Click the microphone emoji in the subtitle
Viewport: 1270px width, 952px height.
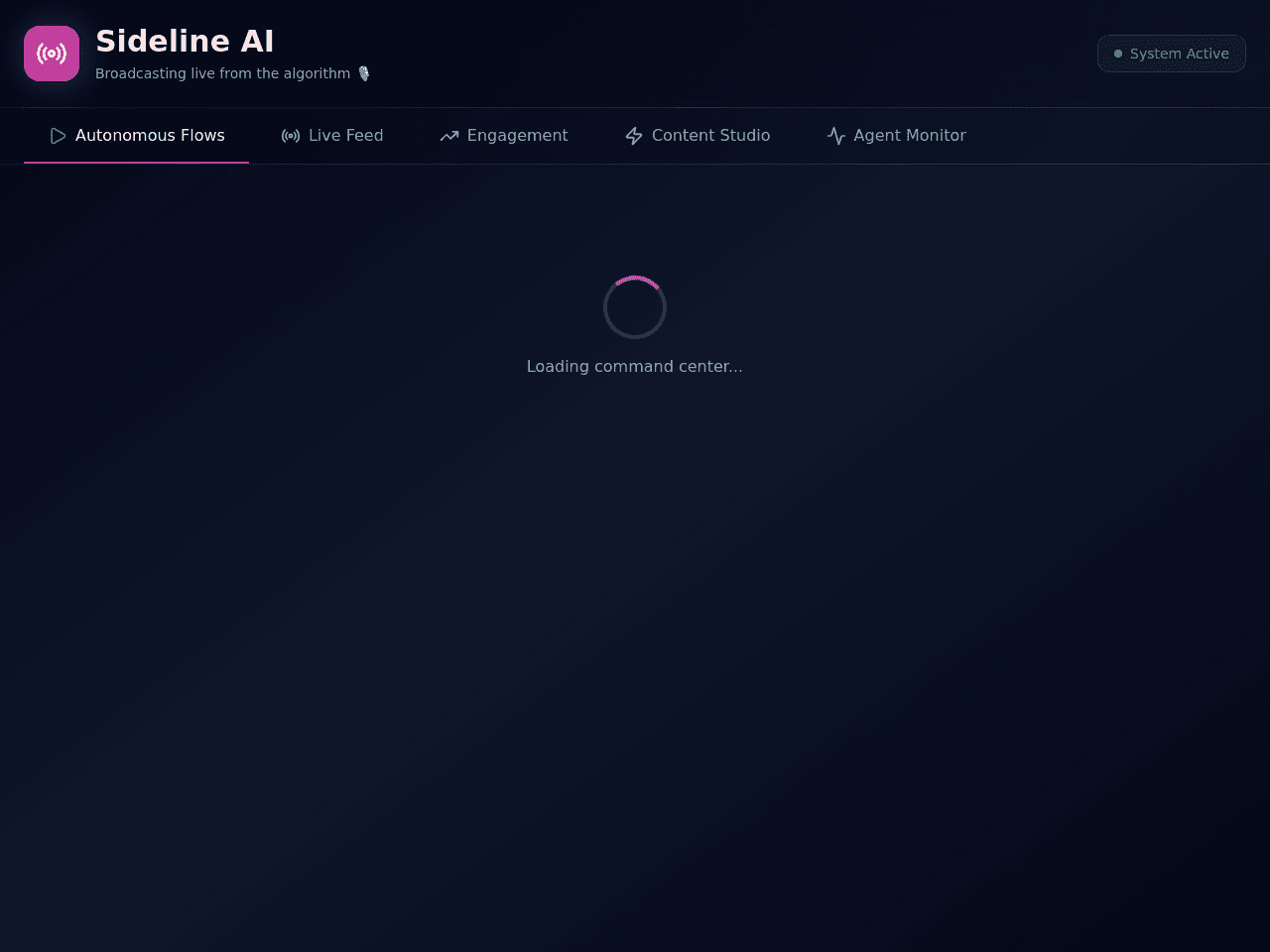pos(363,73)
